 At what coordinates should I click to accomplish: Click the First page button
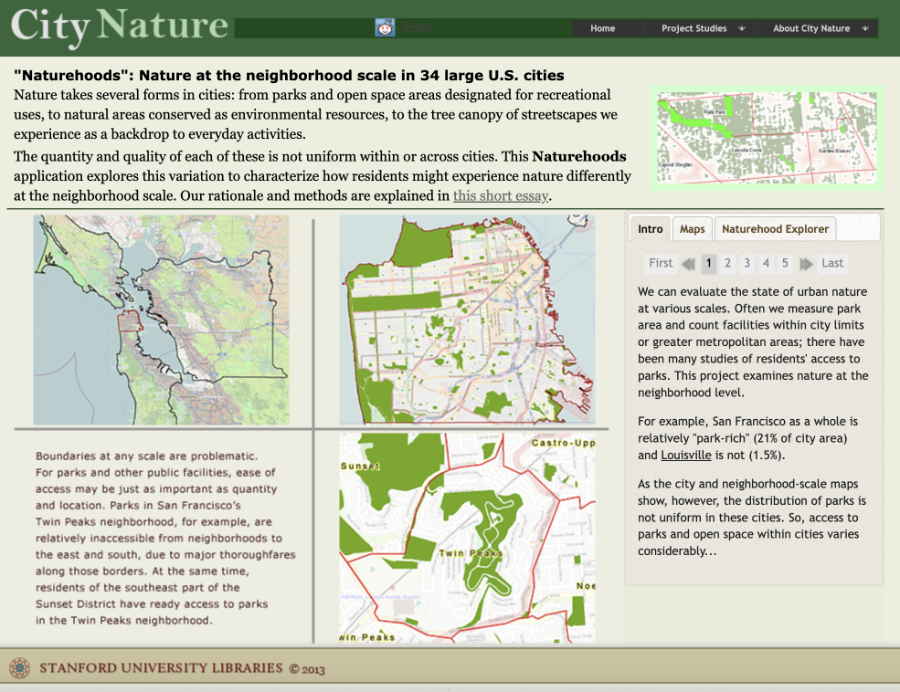pyautogui.click(x=661, y=263)
